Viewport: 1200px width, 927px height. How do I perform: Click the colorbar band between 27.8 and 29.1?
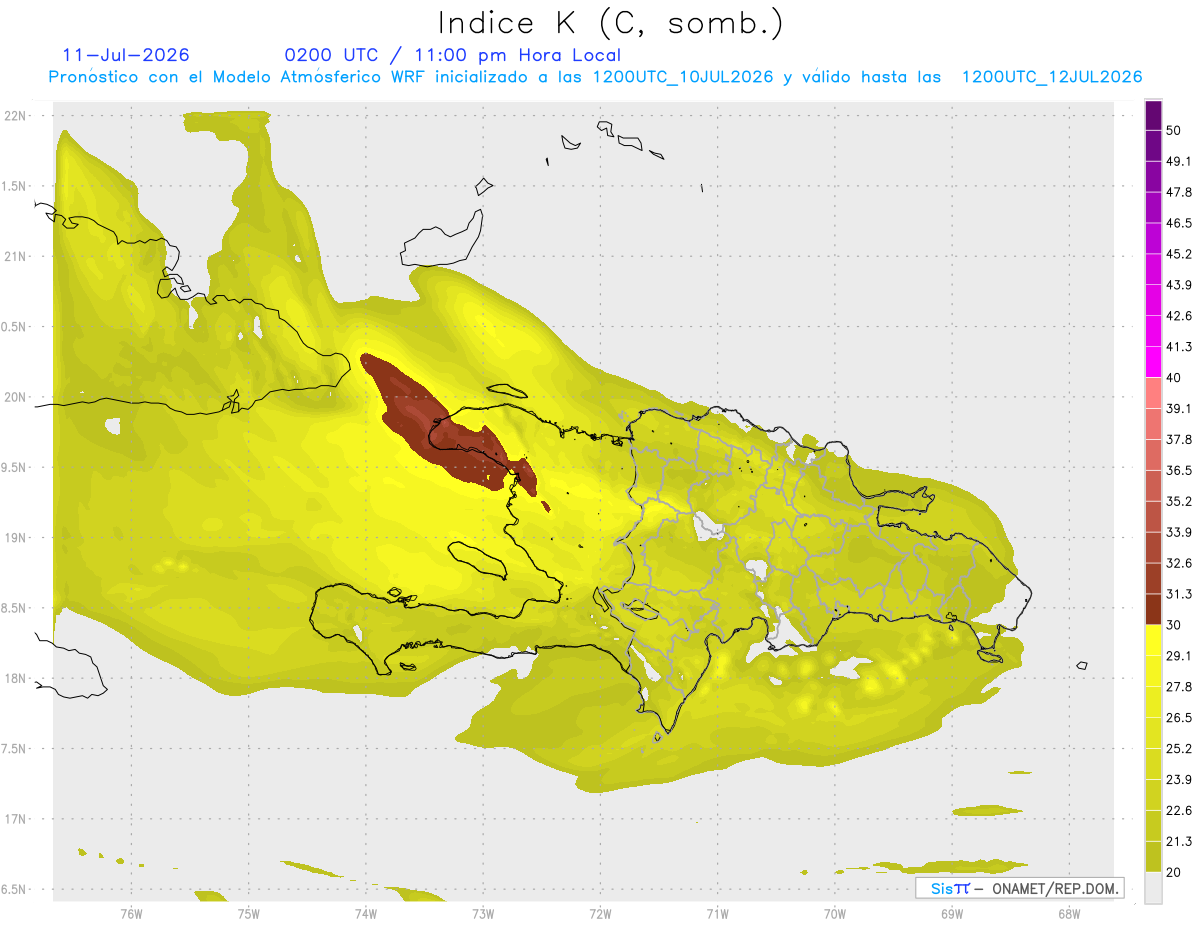coord(1154,671)
